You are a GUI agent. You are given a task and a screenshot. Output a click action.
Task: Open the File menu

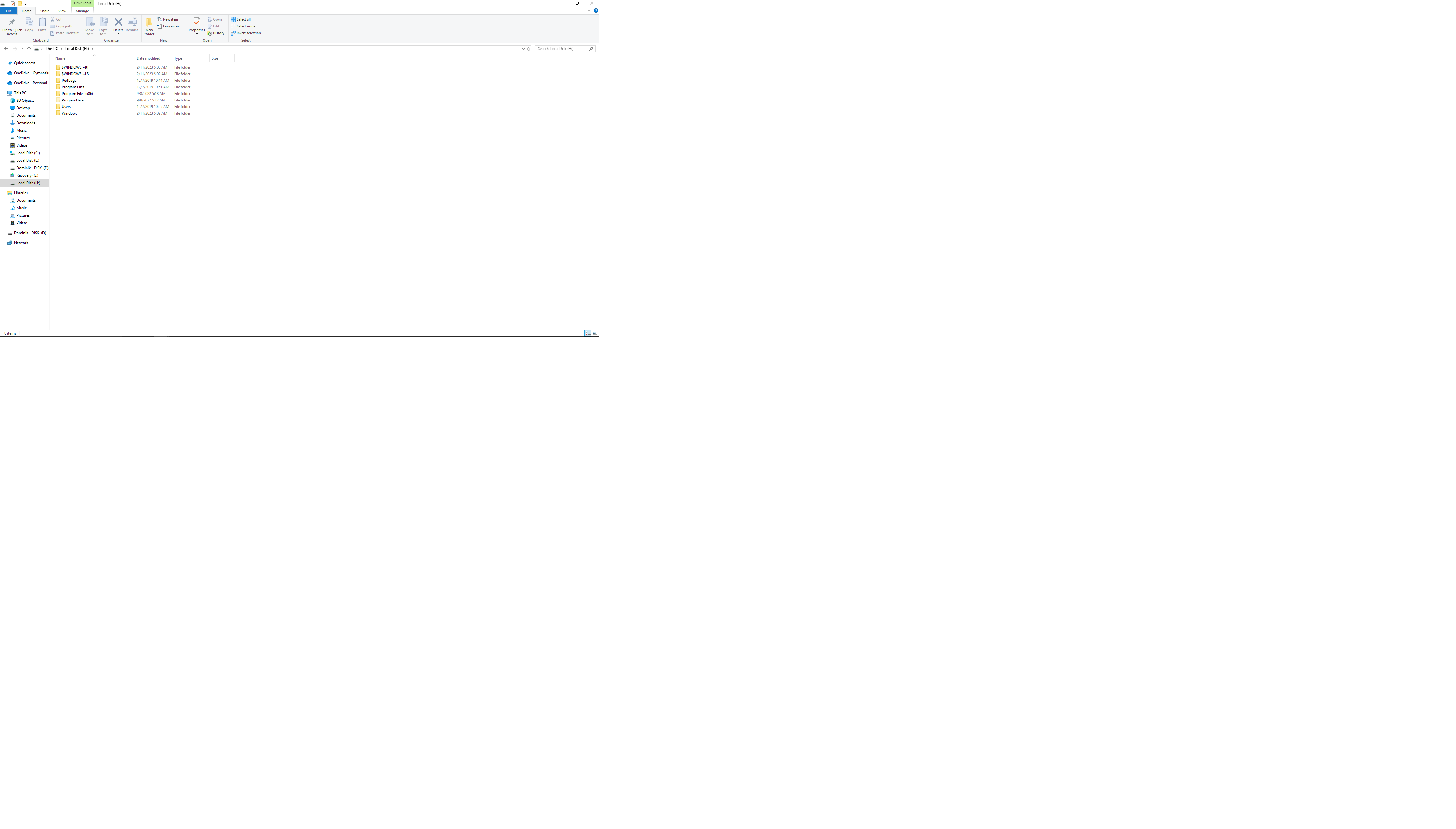point(8,11)
